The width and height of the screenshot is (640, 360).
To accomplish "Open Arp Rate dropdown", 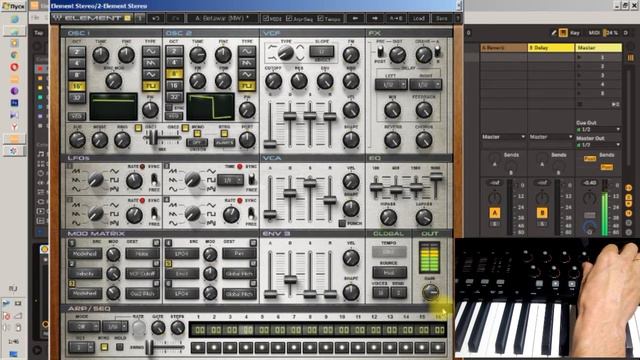I will coord(114,327).
